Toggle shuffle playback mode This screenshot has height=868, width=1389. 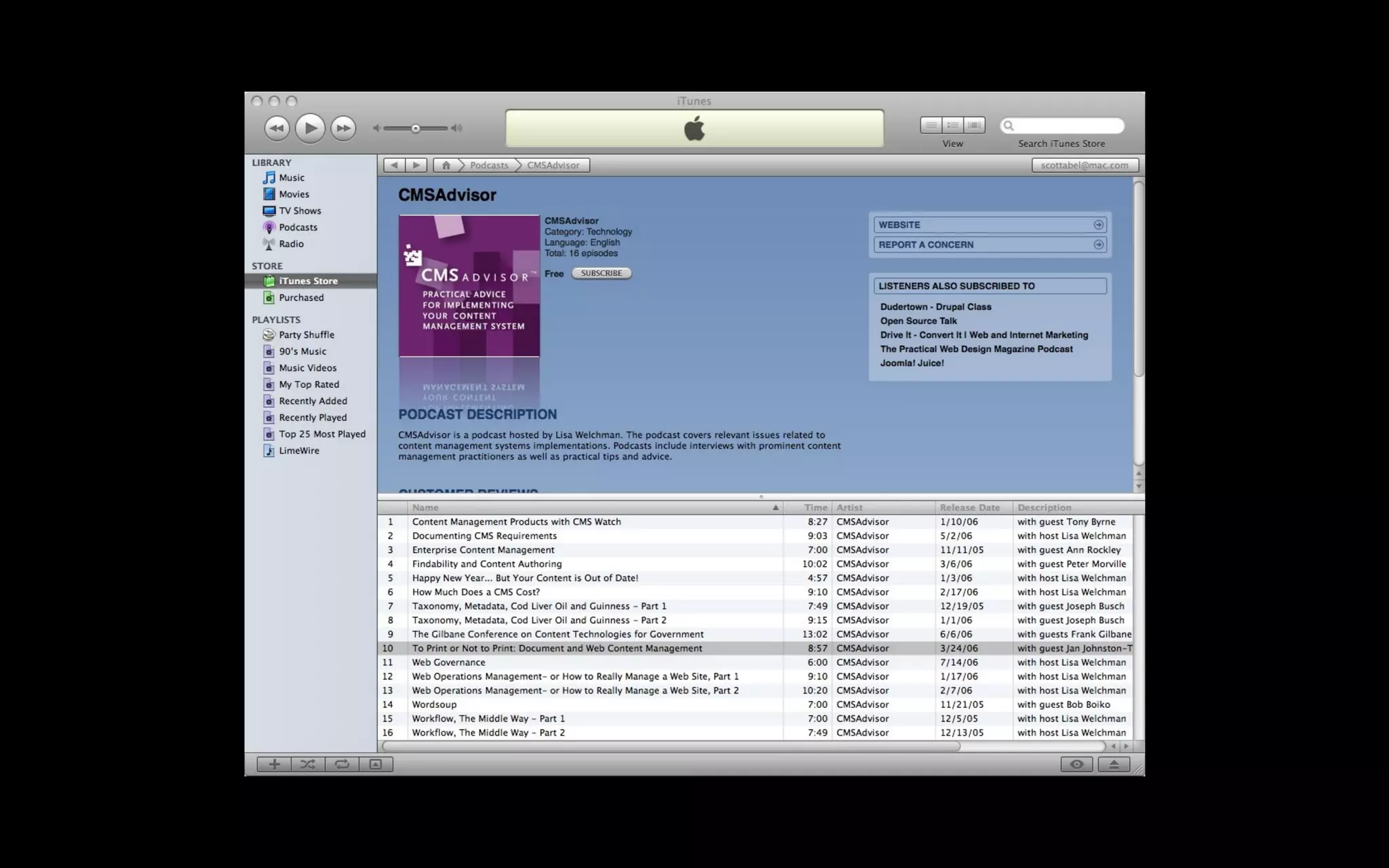(x=308, y=764)
